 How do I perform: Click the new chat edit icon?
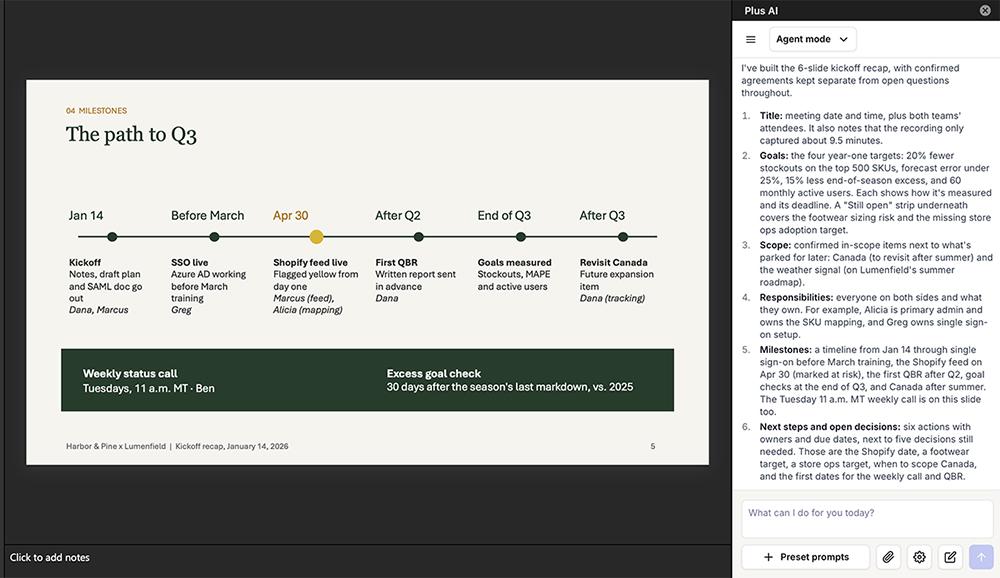950,557
